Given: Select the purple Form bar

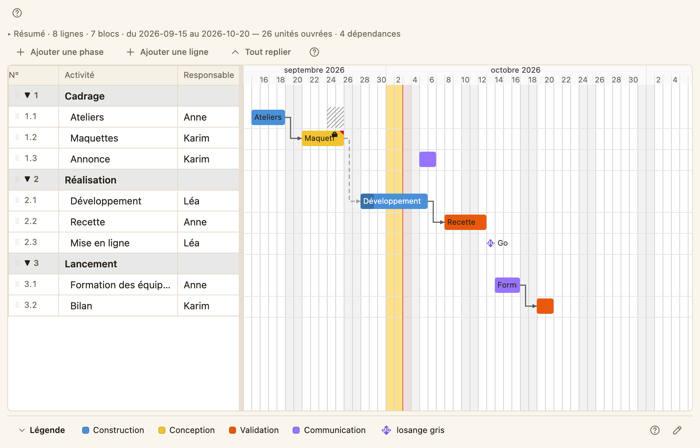Looking at the screenshot, I should tap(508, 285).
